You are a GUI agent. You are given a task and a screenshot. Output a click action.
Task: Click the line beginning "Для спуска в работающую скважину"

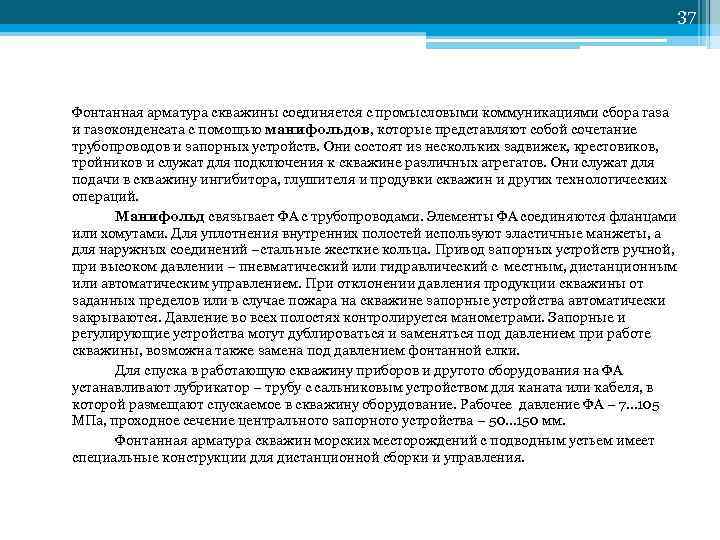click(x=369, y=371)
